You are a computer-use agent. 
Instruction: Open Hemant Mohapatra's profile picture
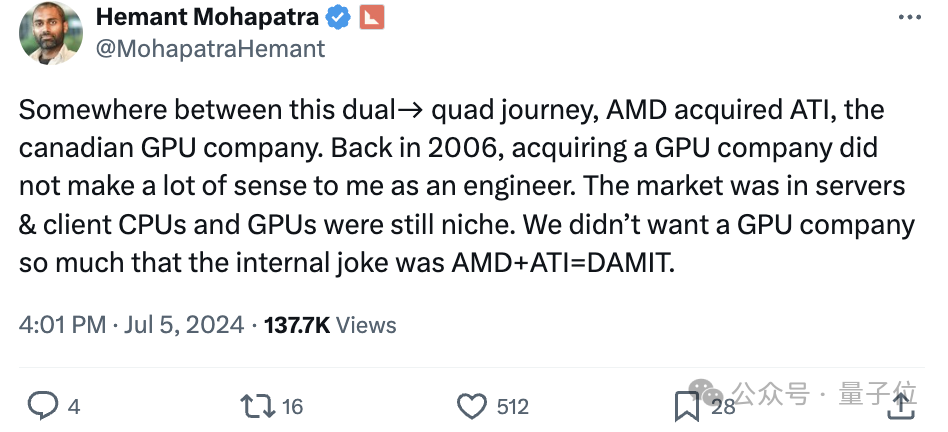click(51, 32)
